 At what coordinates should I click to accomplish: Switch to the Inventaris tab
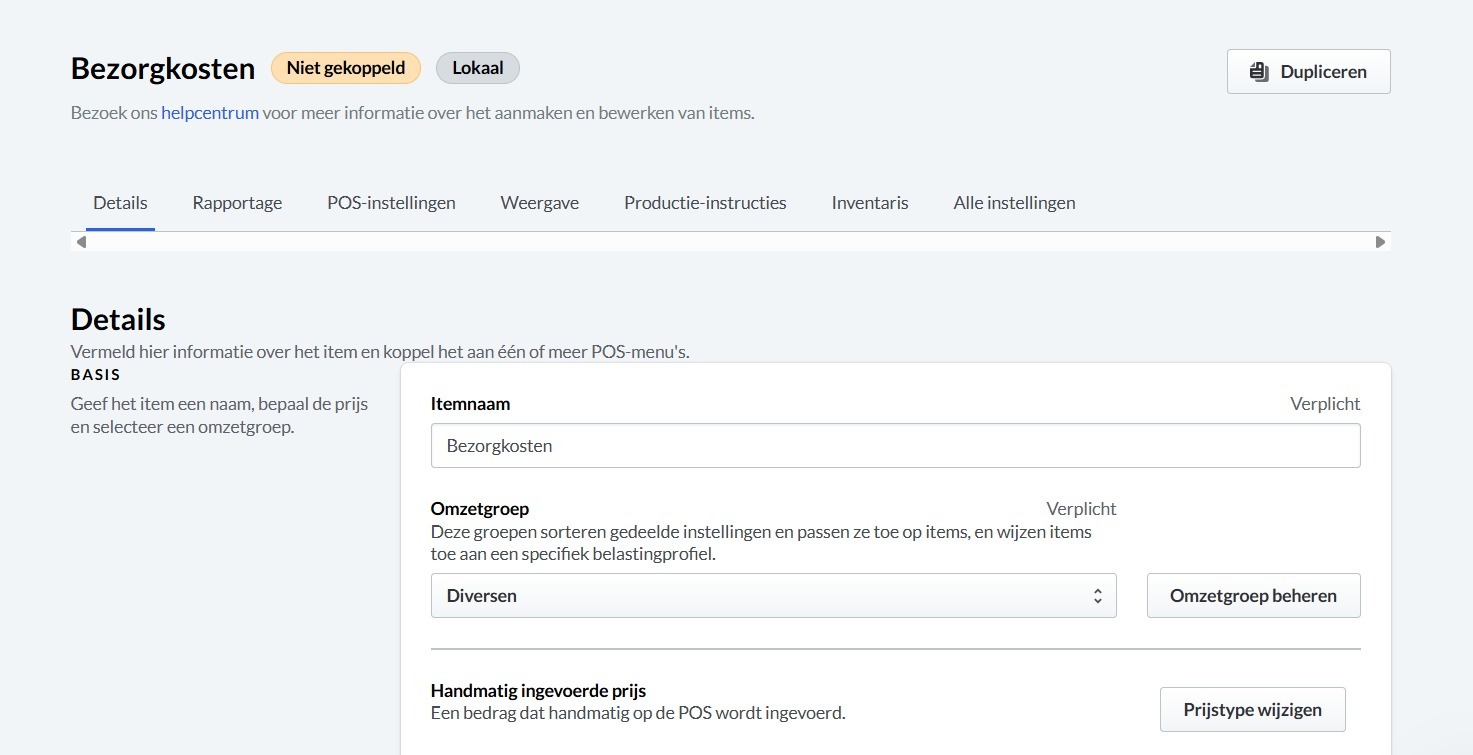point(870,203)
